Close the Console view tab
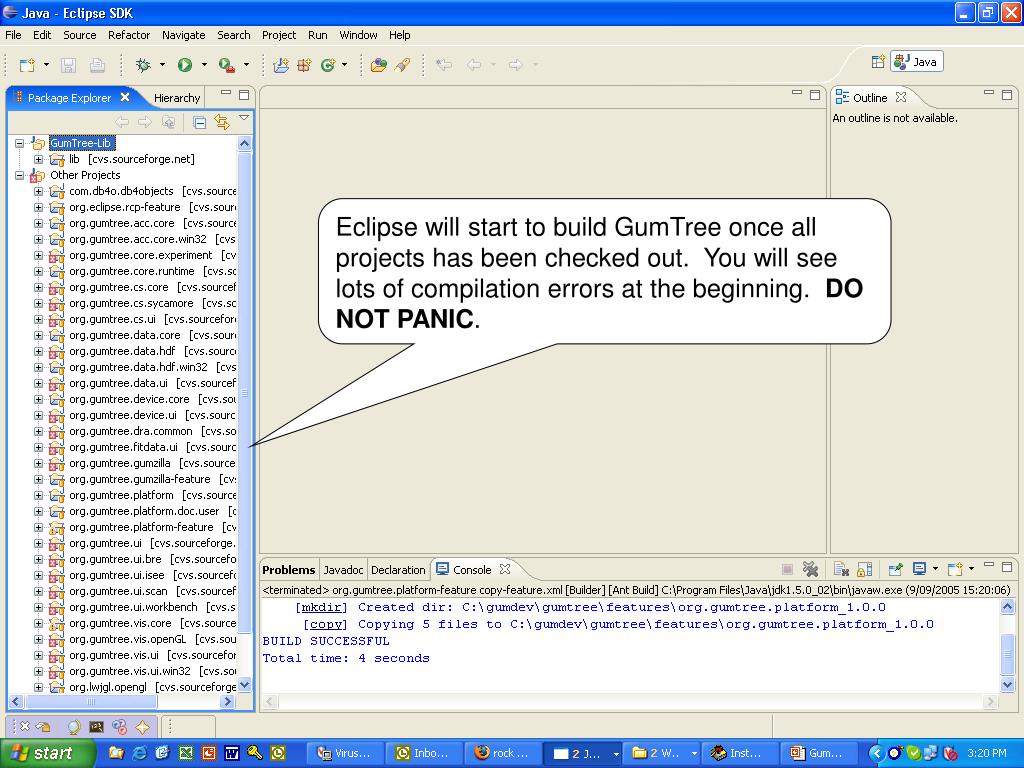Screen dimensions: 1024x768 click(504, 569)
